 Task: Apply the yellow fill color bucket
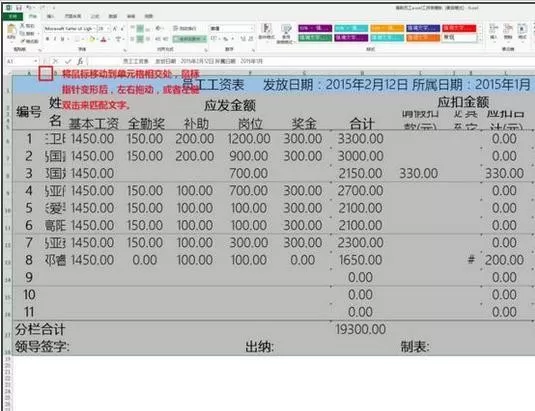[x=92, y=39]
